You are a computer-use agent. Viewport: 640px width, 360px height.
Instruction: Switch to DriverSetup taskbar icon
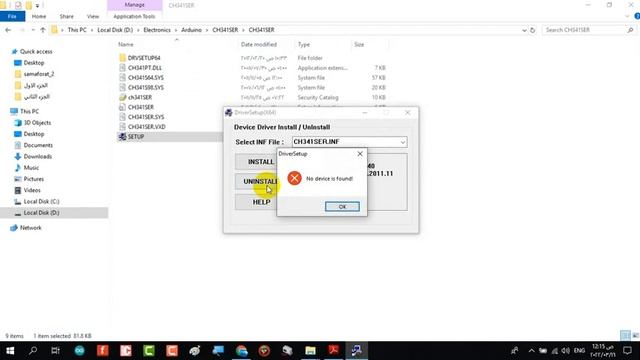coord(356,351)
